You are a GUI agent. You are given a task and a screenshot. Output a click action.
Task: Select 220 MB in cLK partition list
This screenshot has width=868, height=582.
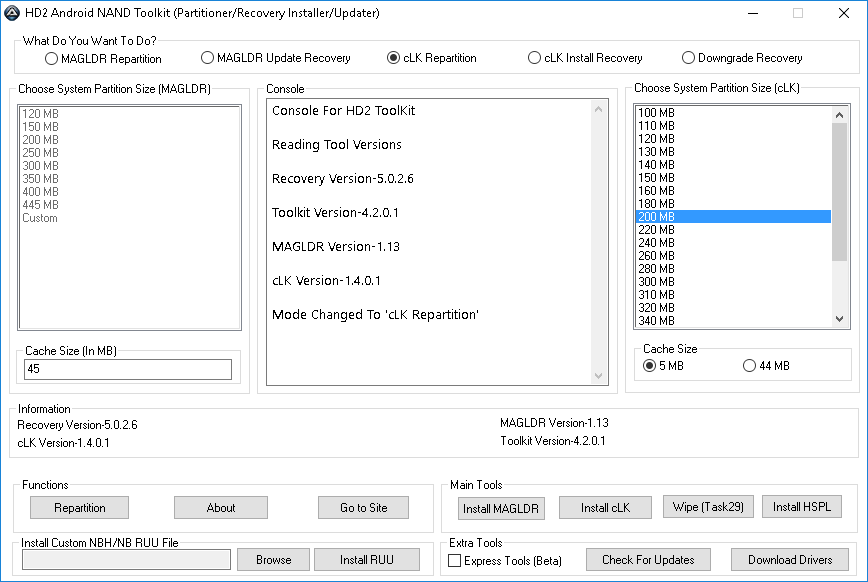[733, 230]
